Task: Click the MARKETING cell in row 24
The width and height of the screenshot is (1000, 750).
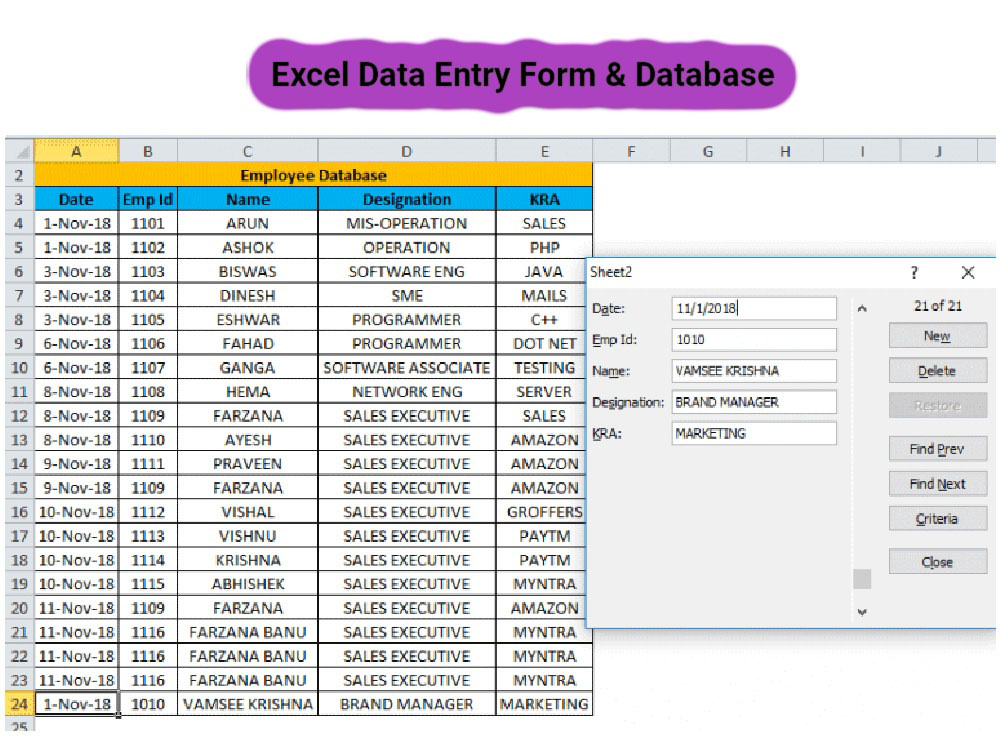Action: 544,704
